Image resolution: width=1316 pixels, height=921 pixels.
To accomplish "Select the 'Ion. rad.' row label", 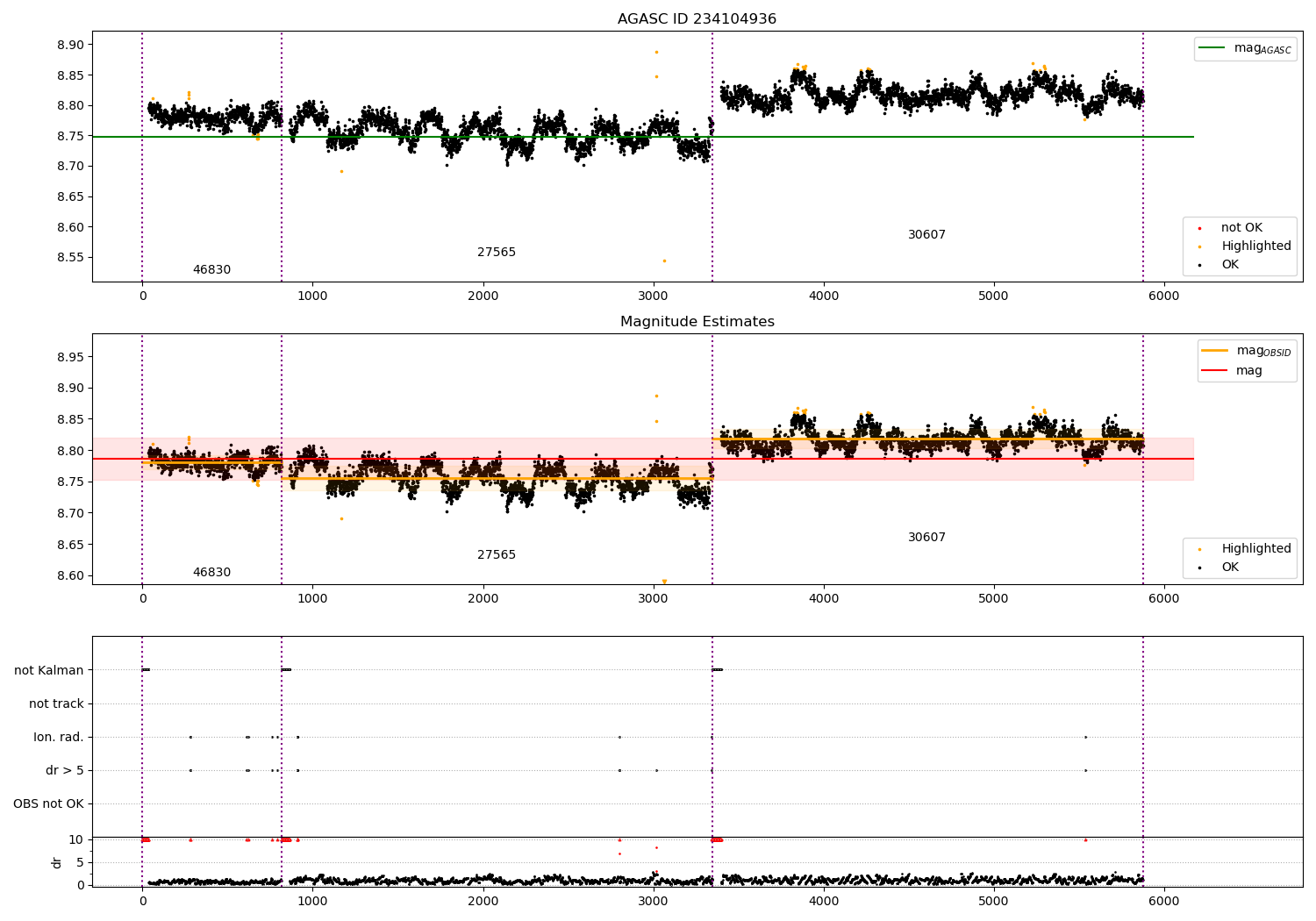I will tap(59, 738).
